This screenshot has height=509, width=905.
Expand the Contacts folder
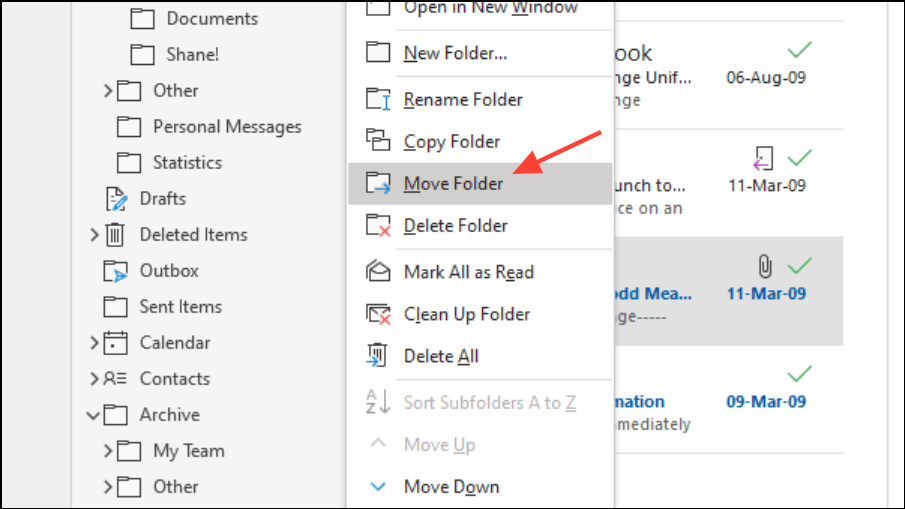94,379
